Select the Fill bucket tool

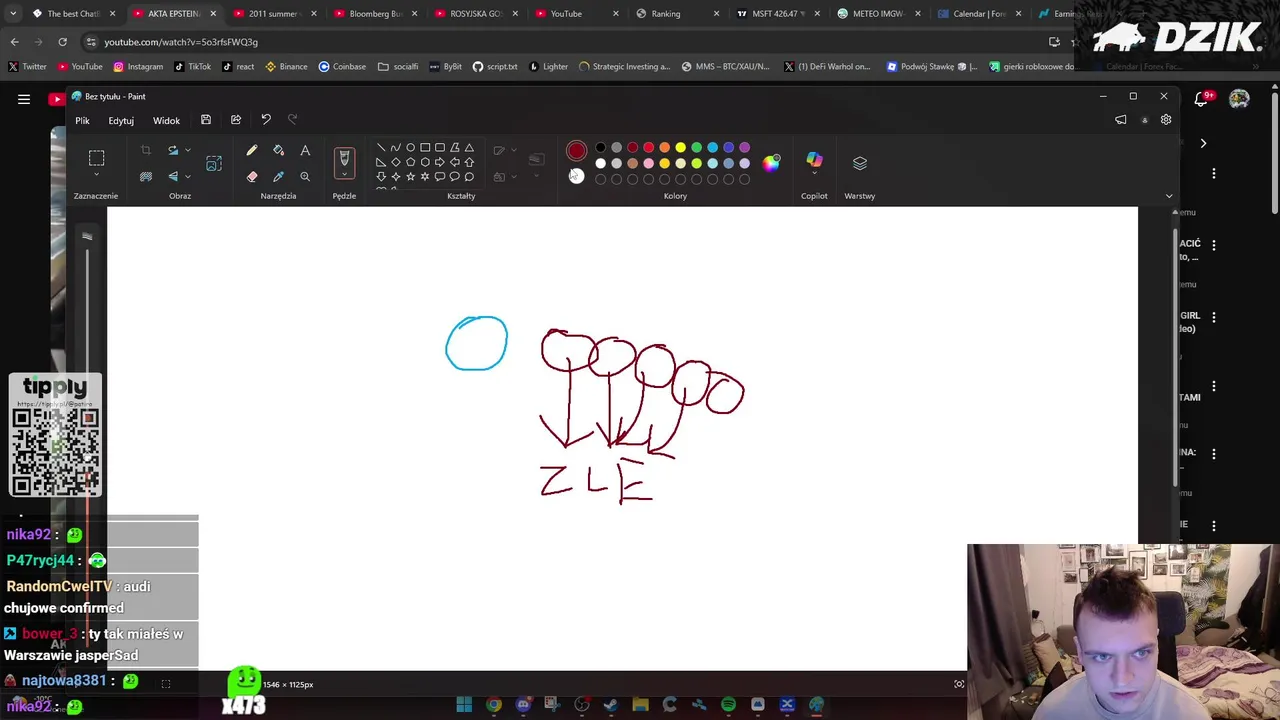[279, 150]
